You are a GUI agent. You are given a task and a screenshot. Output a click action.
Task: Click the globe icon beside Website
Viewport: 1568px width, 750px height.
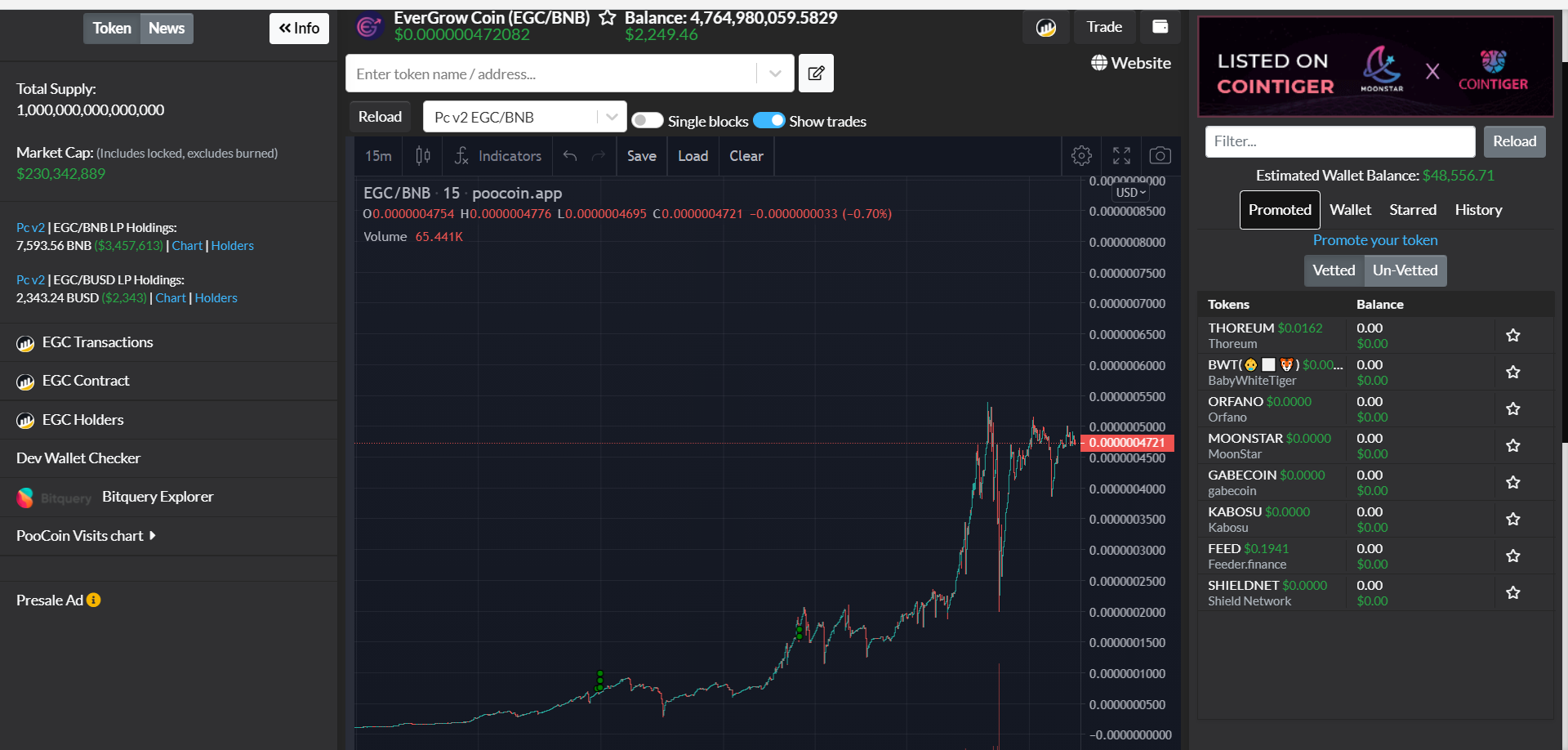[1099, 63]
